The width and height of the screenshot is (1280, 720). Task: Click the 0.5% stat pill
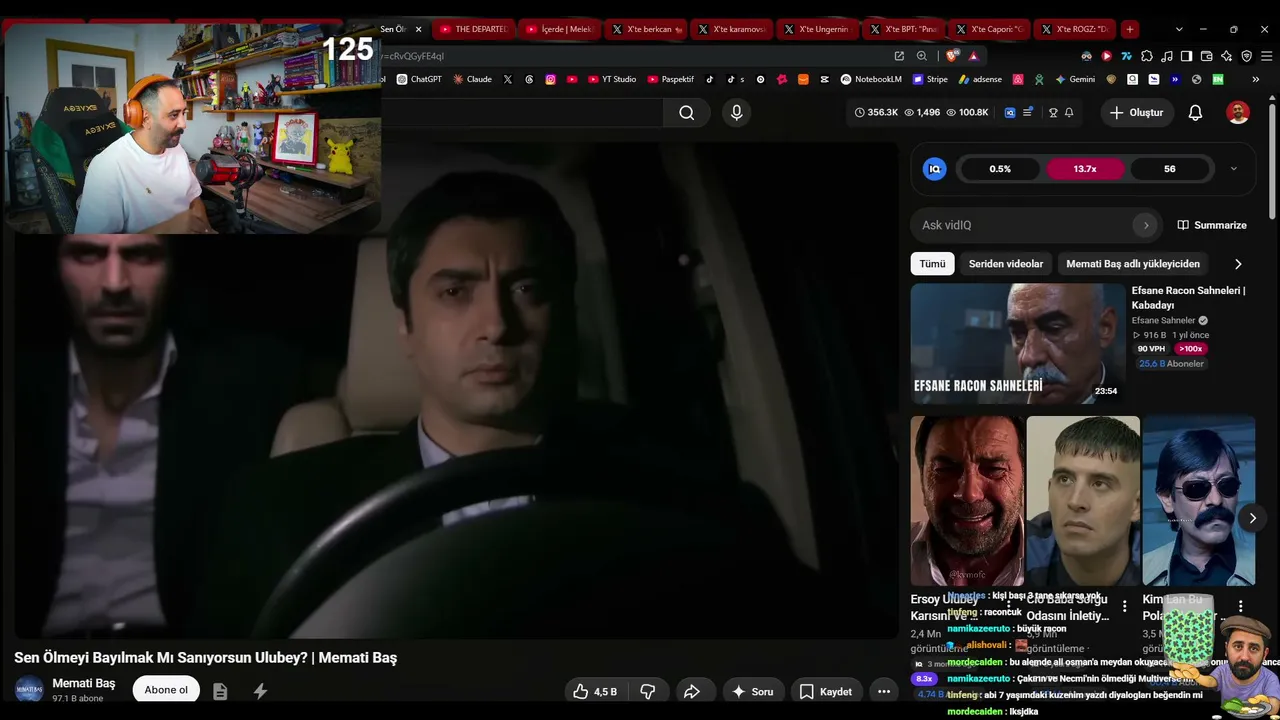(1000, 169)
